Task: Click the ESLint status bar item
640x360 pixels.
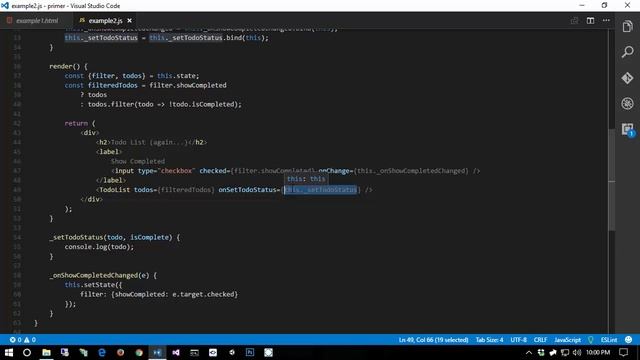Action: pos(609,340)
